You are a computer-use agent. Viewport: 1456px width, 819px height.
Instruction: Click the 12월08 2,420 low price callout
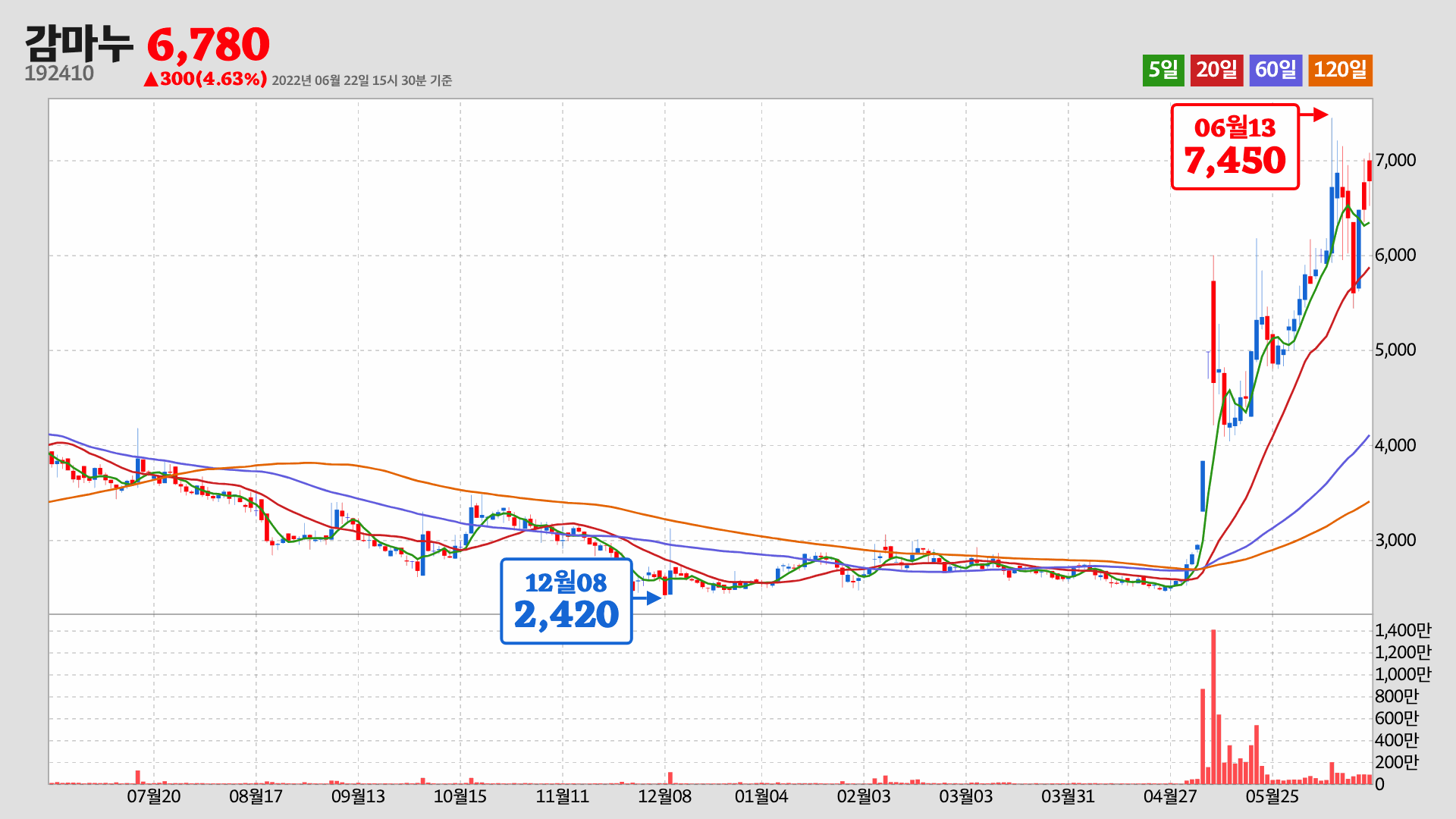click(566, 601)
